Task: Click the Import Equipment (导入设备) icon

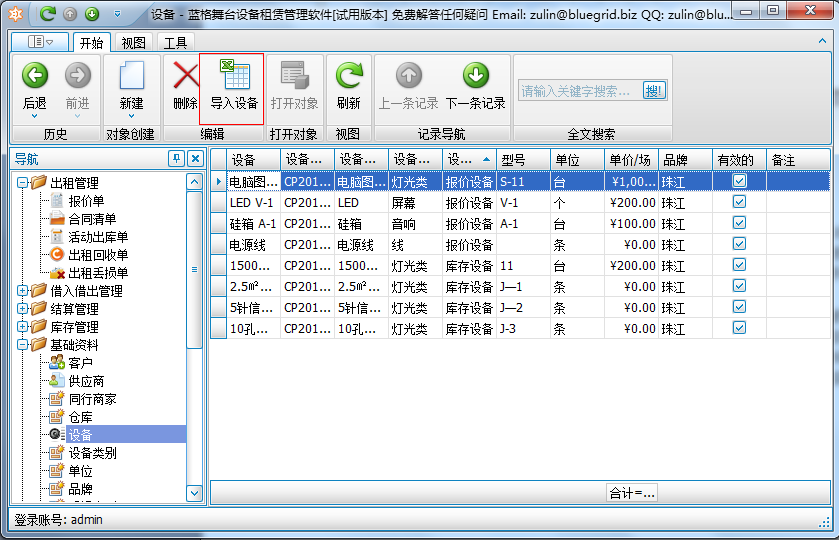Action: pos(233,76)
